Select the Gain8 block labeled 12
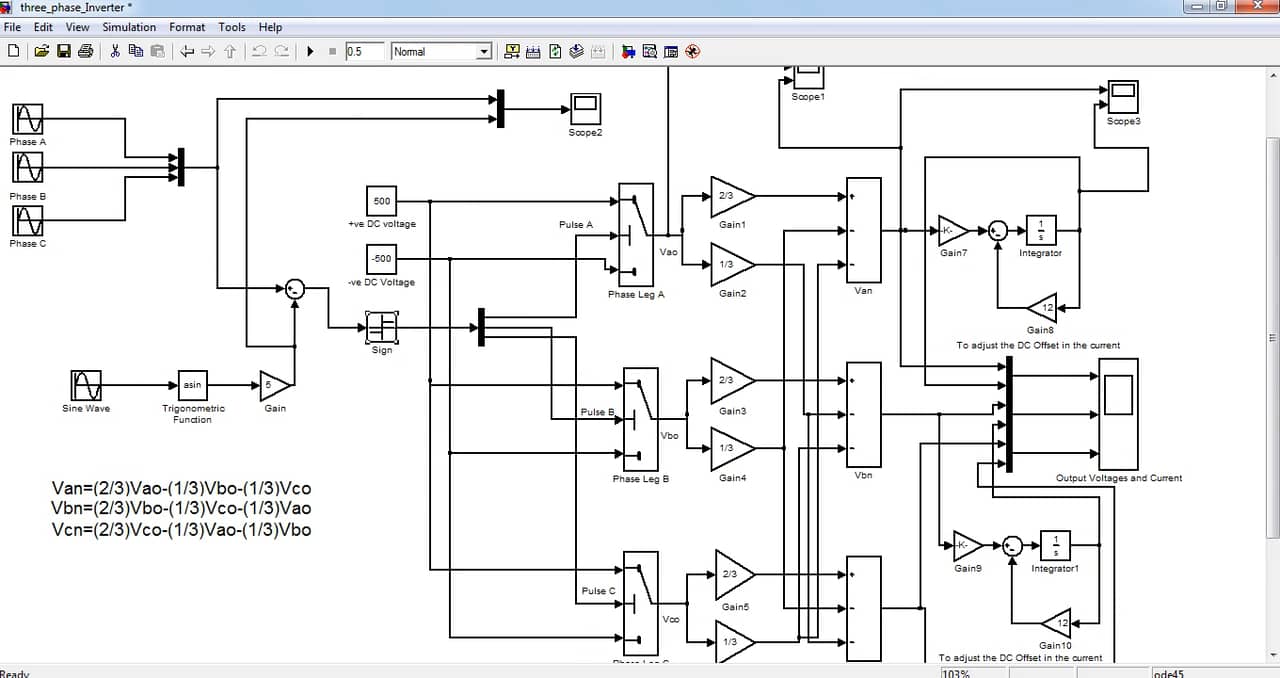1280x678 pixels. [1041, 307]
